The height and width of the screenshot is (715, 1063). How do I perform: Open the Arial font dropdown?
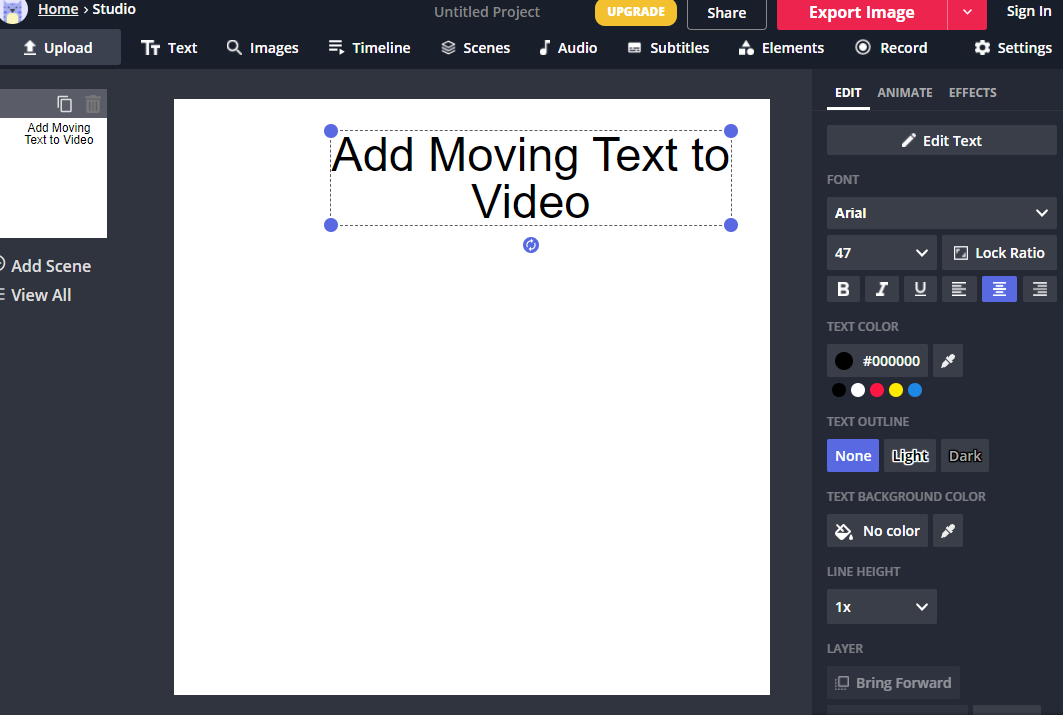940,213
